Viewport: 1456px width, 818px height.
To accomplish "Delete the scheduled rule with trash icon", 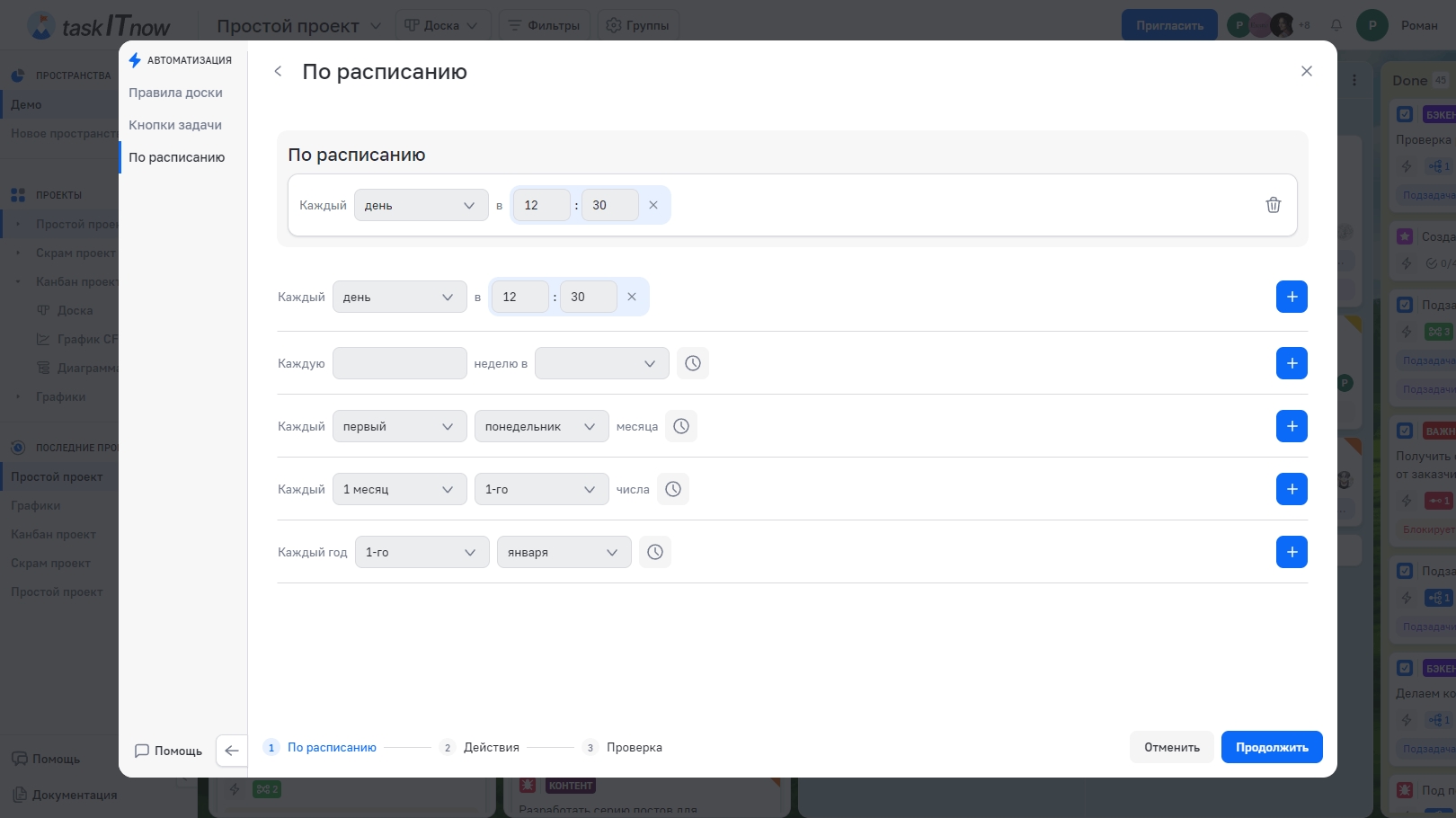I will (x=1273, y=205).
